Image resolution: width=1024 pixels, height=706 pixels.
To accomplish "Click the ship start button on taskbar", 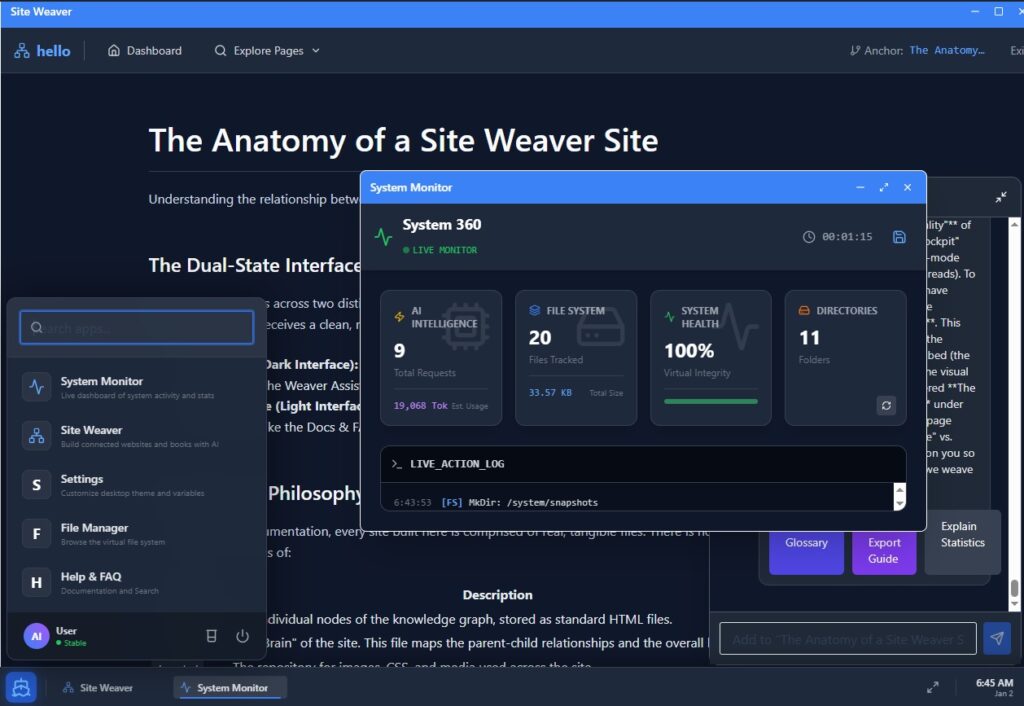I will tap(21, 687).
